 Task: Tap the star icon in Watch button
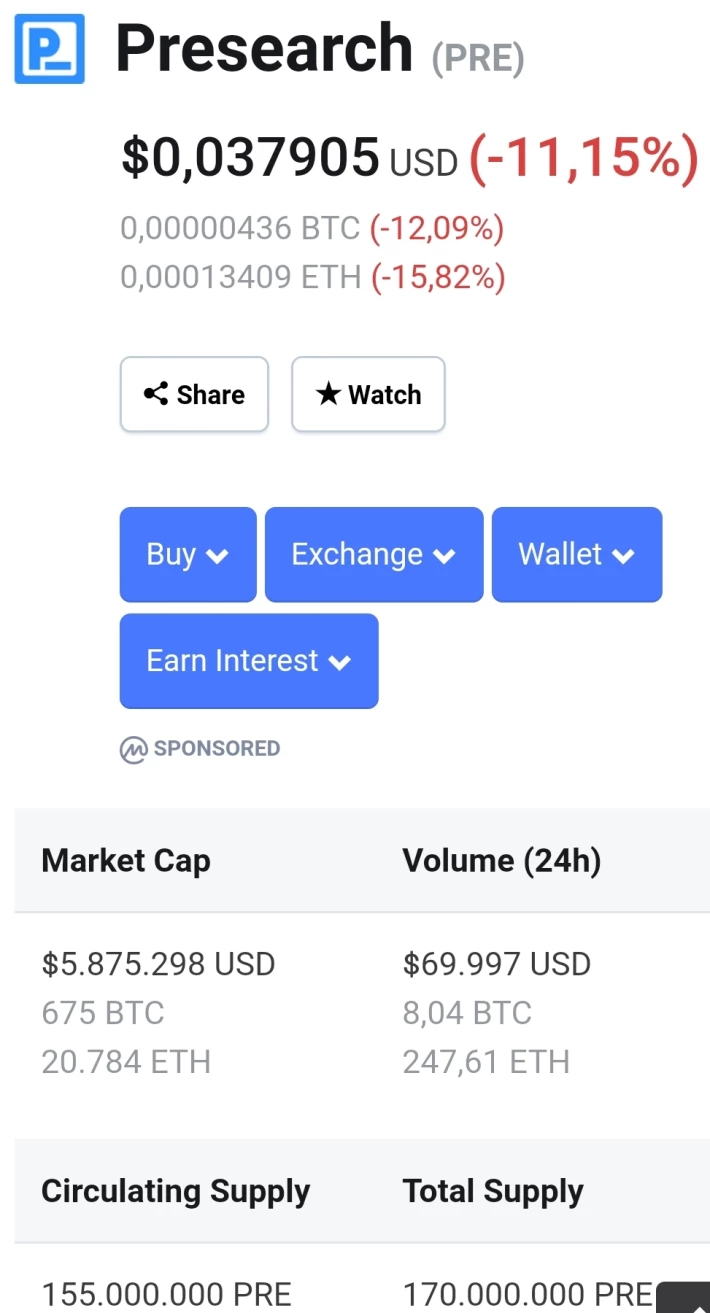(x=328, y=394)
